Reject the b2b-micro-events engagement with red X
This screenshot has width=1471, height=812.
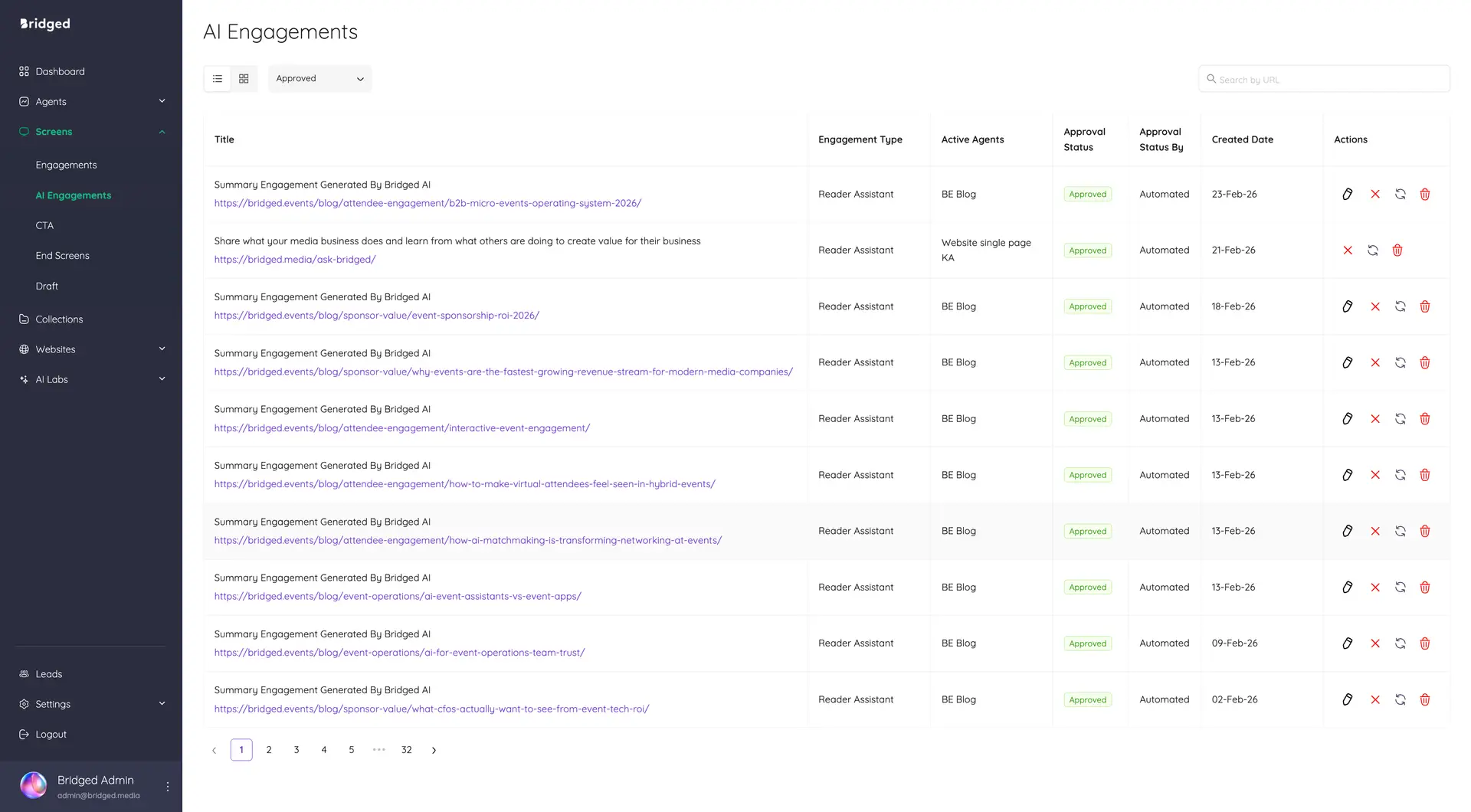pos(1374,194)
